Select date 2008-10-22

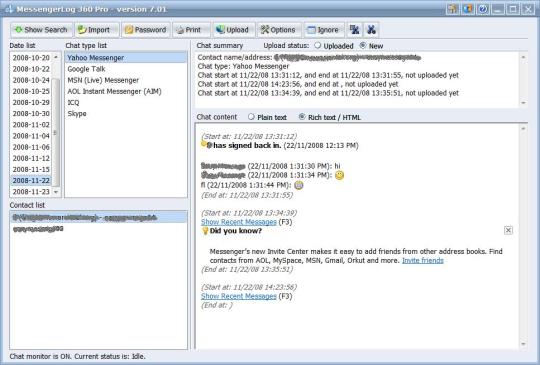31,69
